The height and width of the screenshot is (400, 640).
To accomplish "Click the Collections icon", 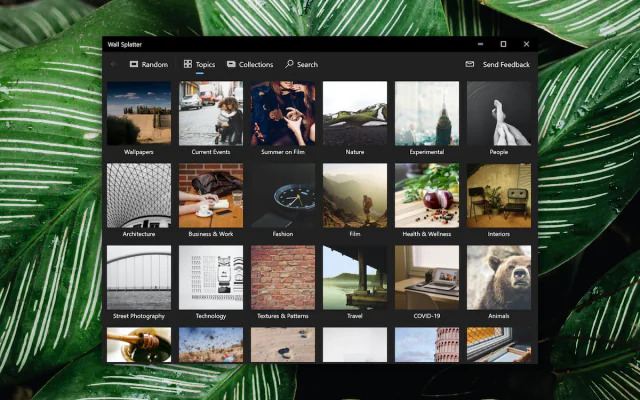I will (x=231, y=64).
